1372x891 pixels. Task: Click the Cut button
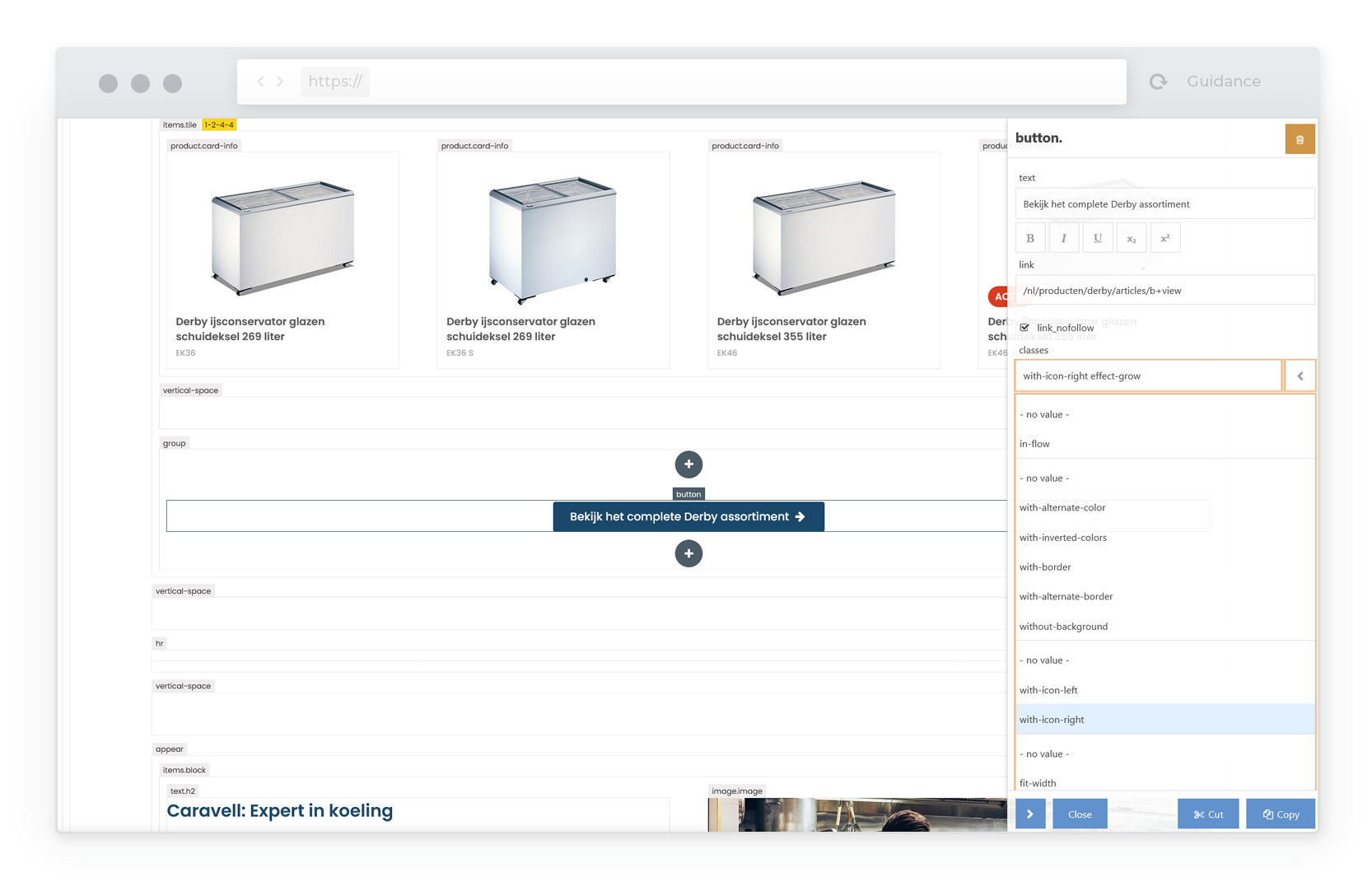coord(1208,814)
